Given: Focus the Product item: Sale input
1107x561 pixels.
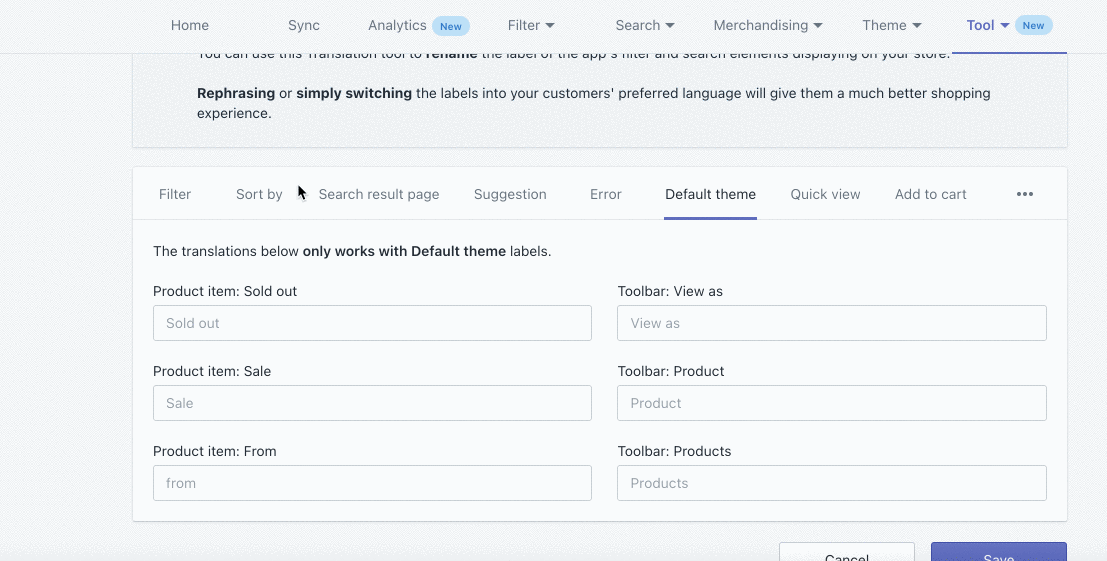Looking at the screenshot, I should click(372, 403).
